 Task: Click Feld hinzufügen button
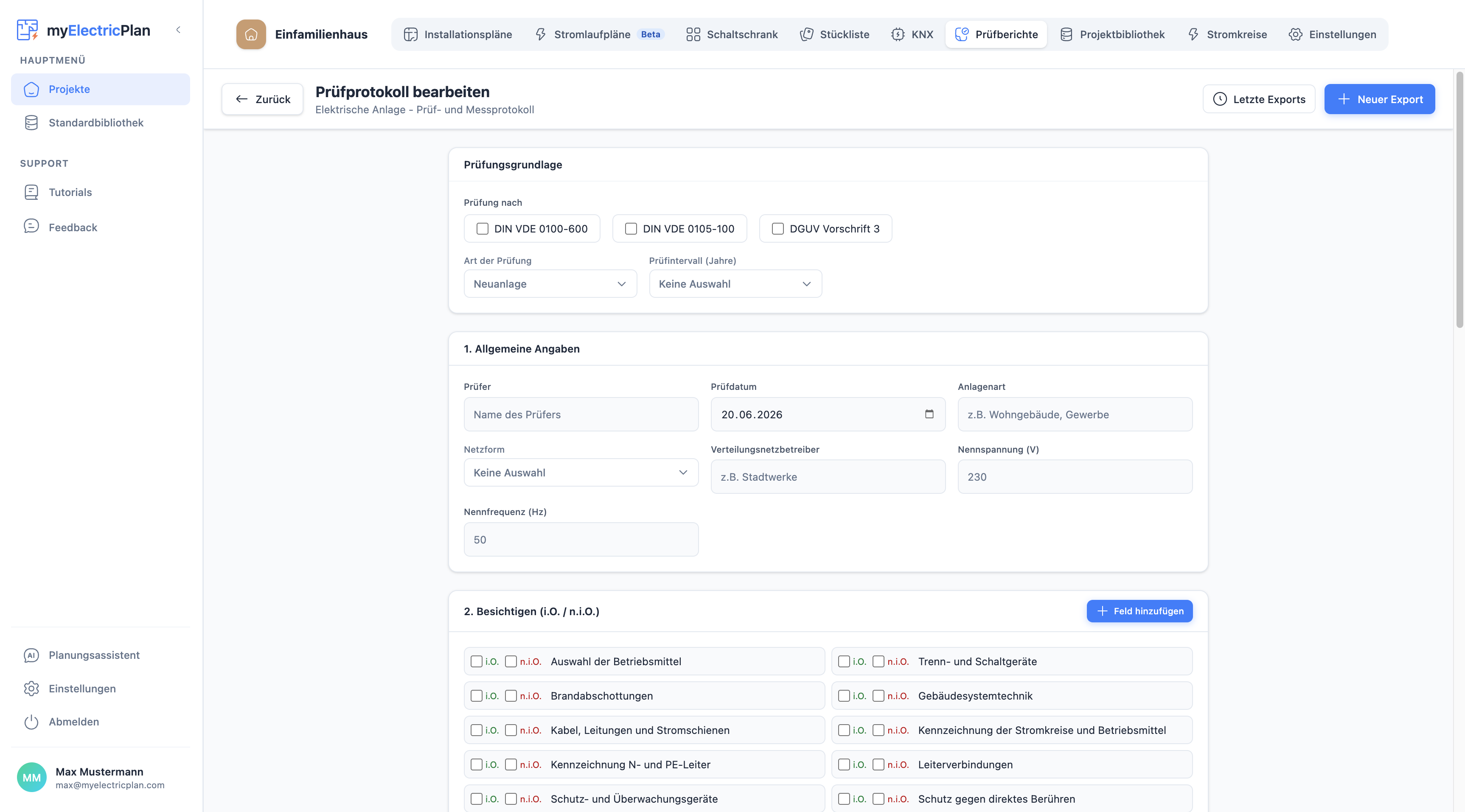click(x=1139, y=611)
